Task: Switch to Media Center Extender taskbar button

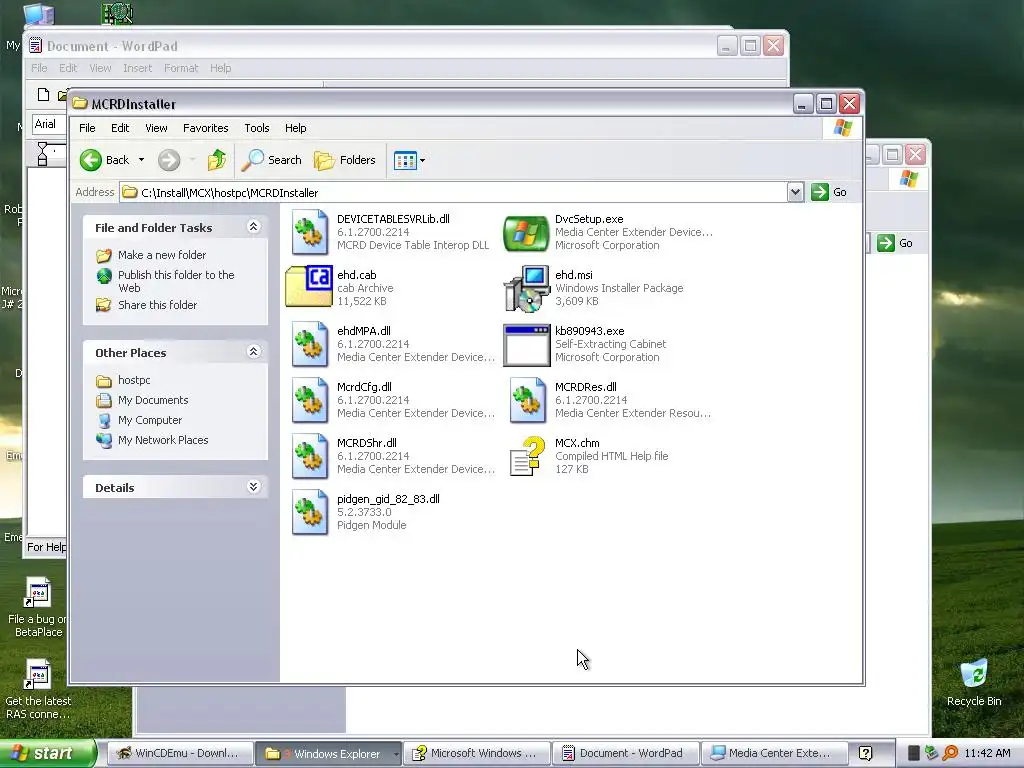Action: click(x=774, y=754)
